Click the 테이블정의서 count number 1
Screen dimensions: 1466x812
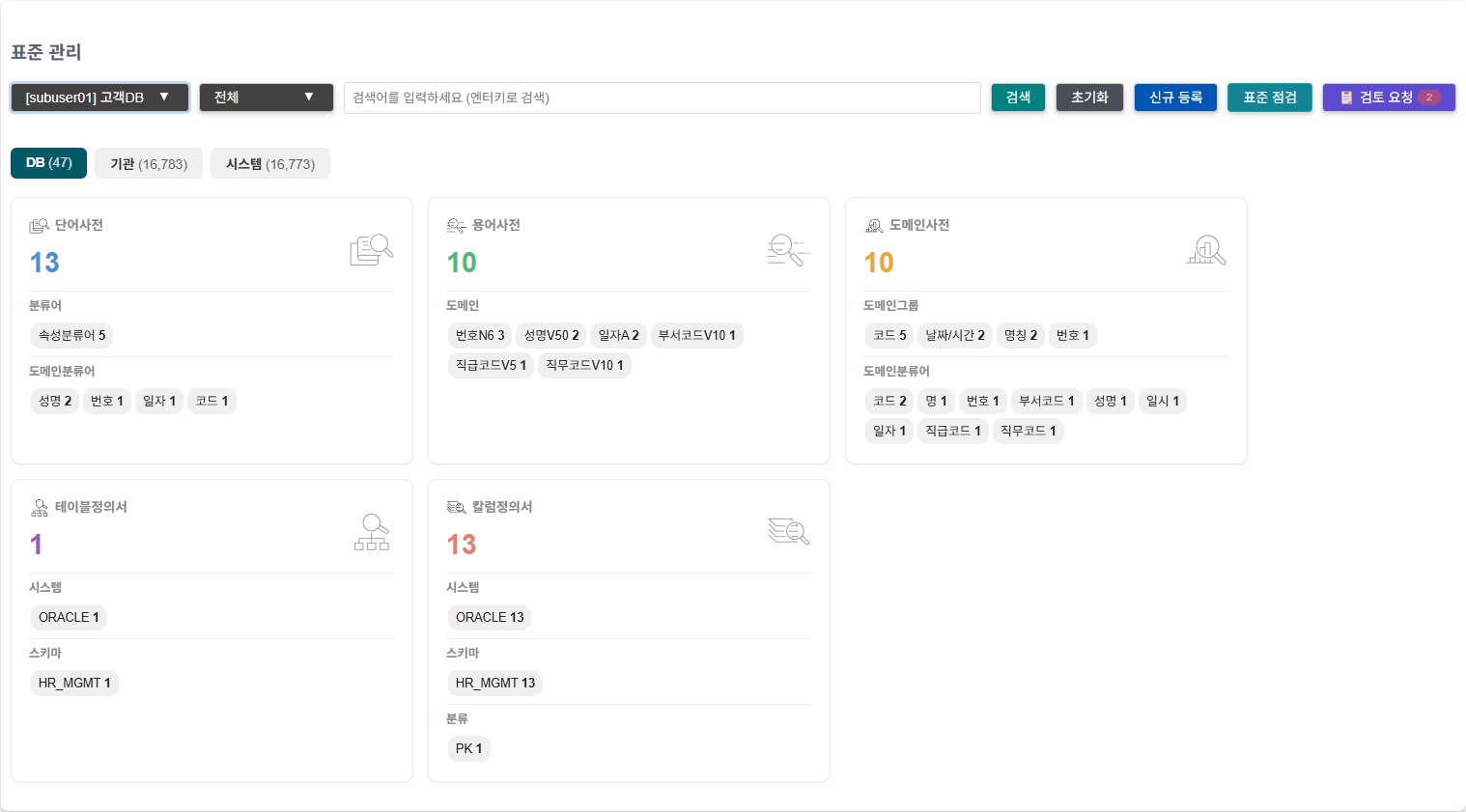click(x=36, y=545)
